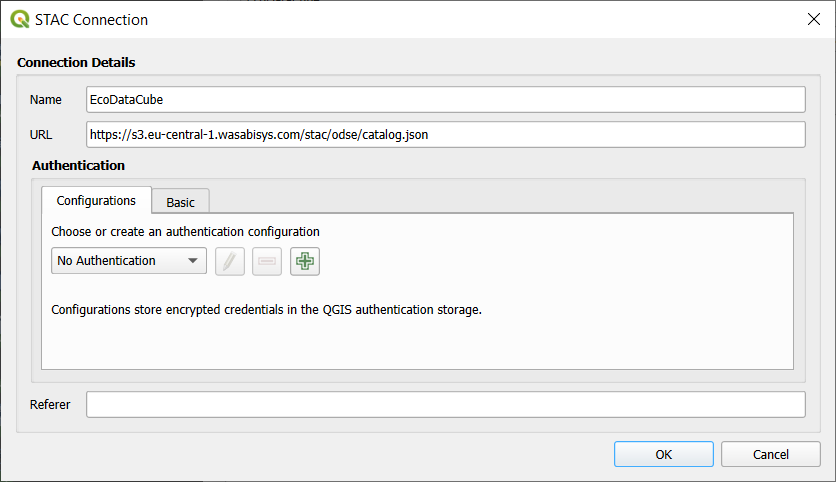Click the empty Referer input field
This screenshot has width=836, height=482.
pyautogui.click(x=445, y=405)
